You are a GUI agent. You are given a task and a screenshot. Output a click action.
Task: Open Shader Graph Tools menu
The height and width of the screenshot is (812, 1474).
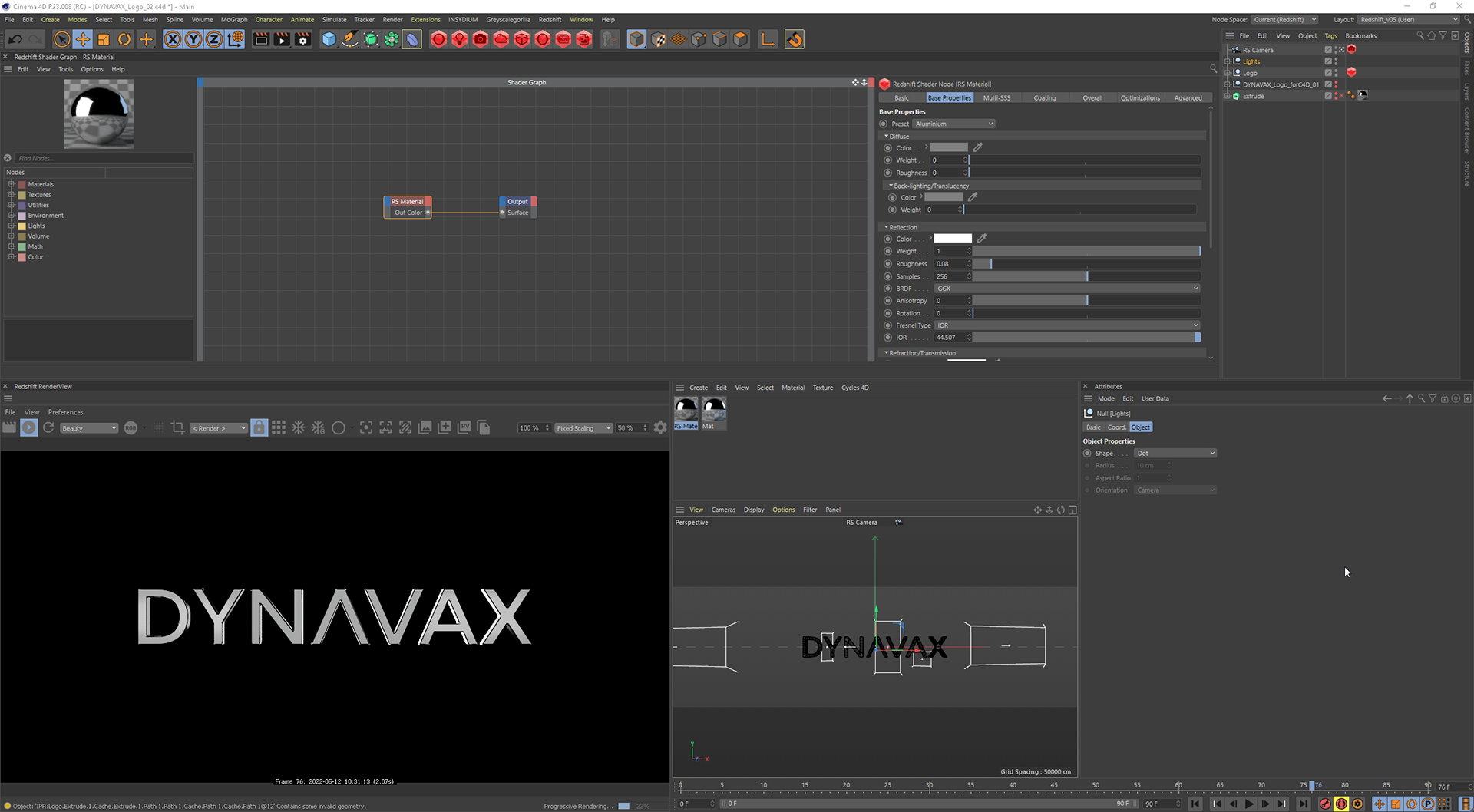(66, 69)
